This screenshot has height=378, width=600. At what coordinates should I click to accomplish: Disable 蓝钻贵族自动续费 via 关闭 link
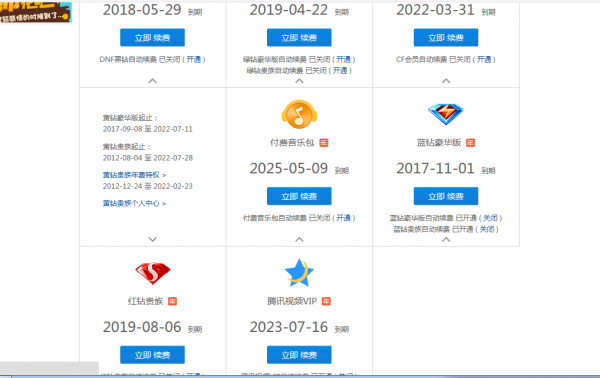487,229
